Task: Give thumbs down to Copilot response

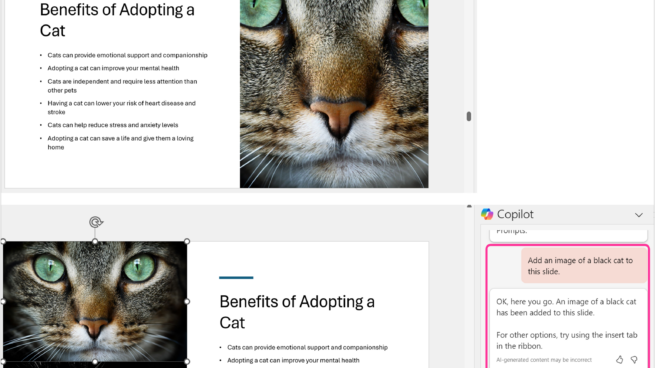Action: click(634, 359)
